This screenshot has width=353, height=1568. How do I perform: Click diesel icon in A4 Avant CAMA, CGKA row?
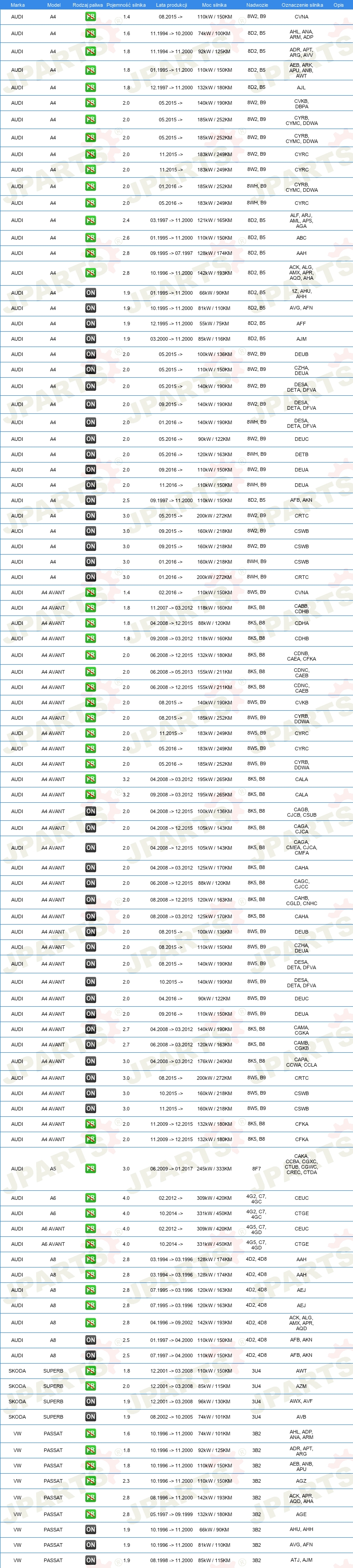point(90,1029)
